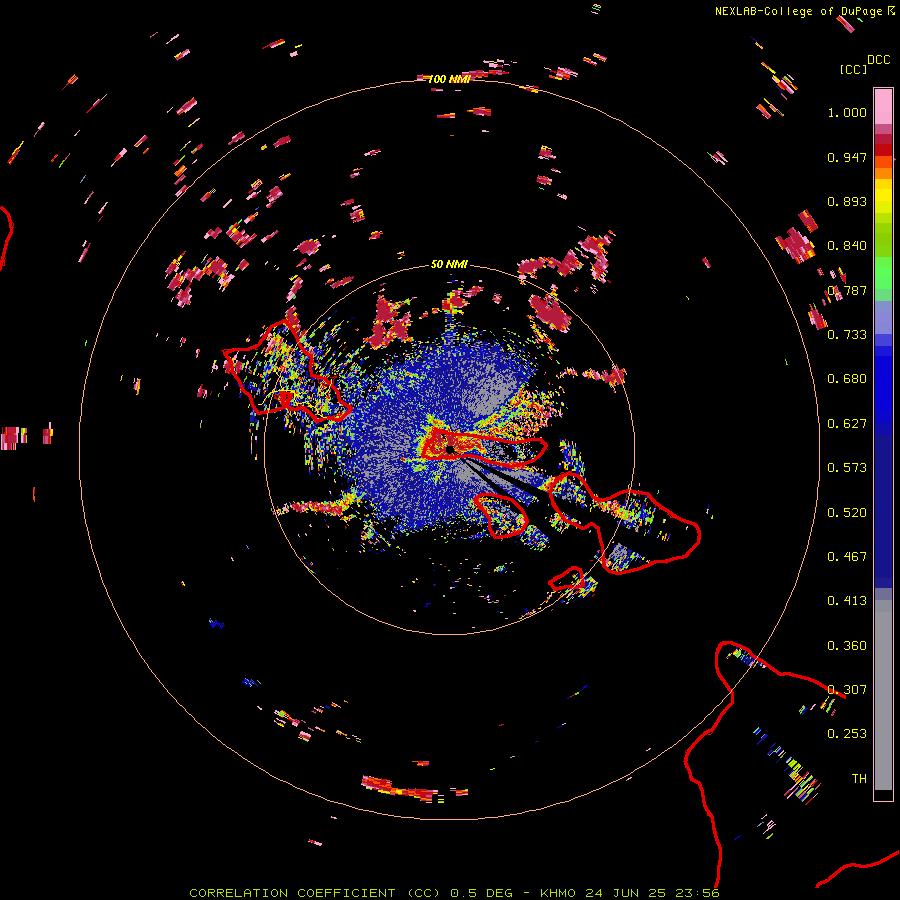Click the KHMO station identifier
This screenshot has width=900, height=900.
tap(560, 893)
